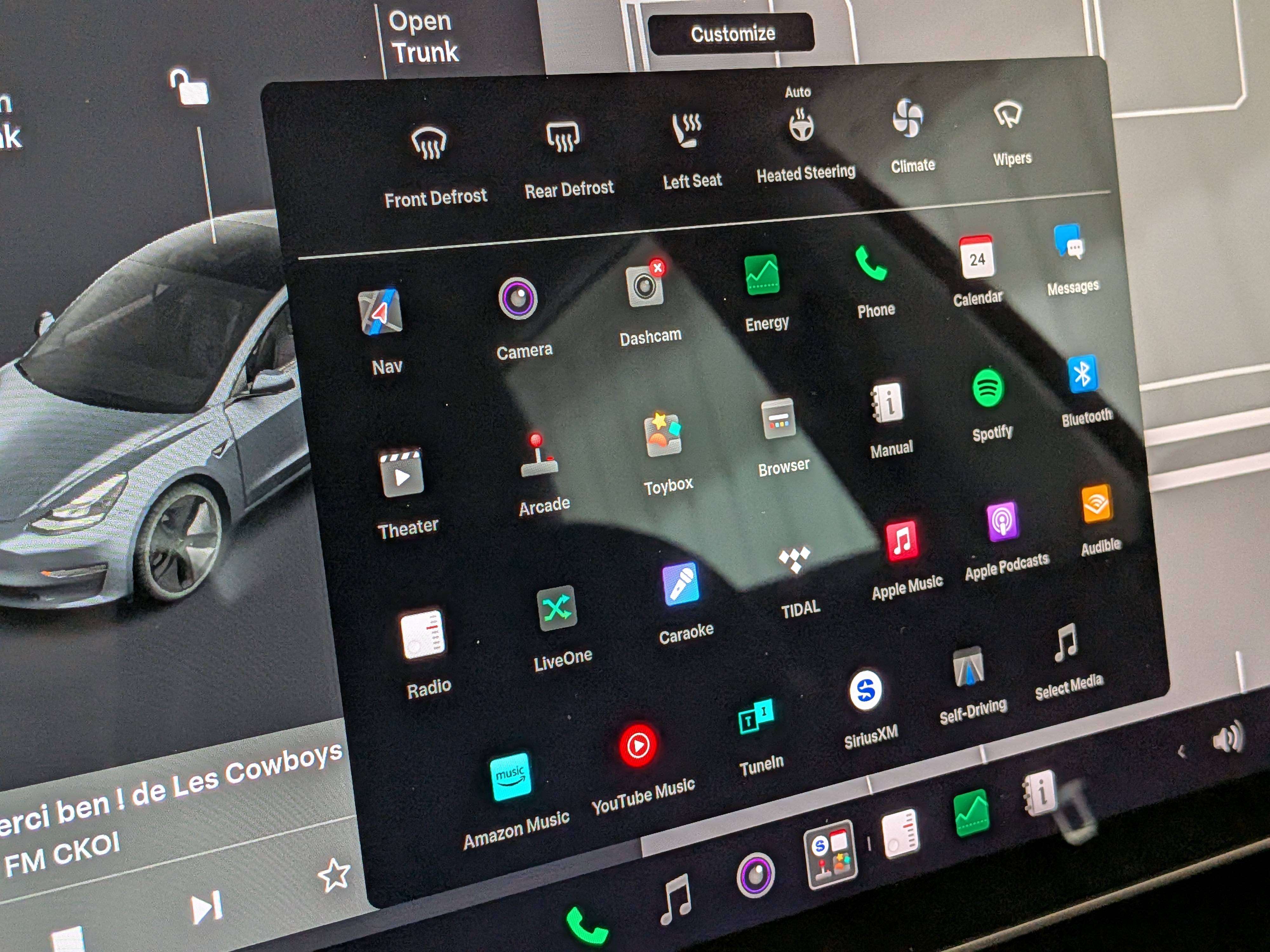Open Amazon Music
The height and width of the screenshot is (952, 1270).
click(x=511, y=777)
